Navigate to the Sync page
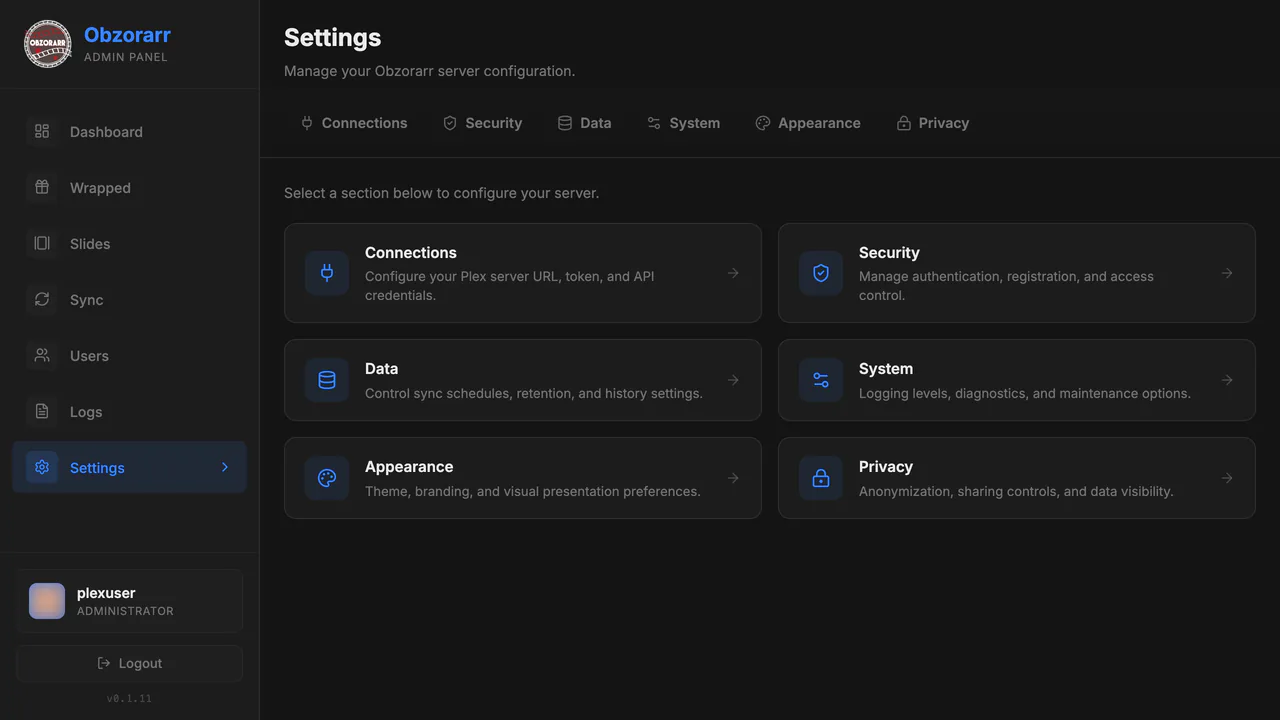This screenshot has height=720, width=1280. [129, 299]
